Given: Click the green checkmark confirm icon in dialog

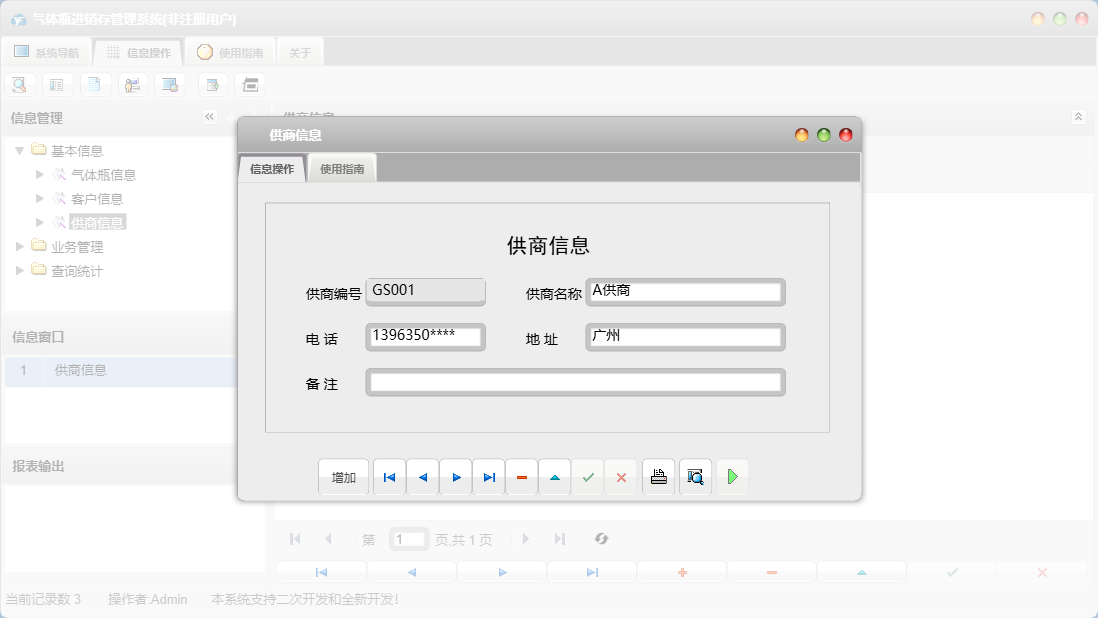Looking at the screenshot, I should (588, 478).
